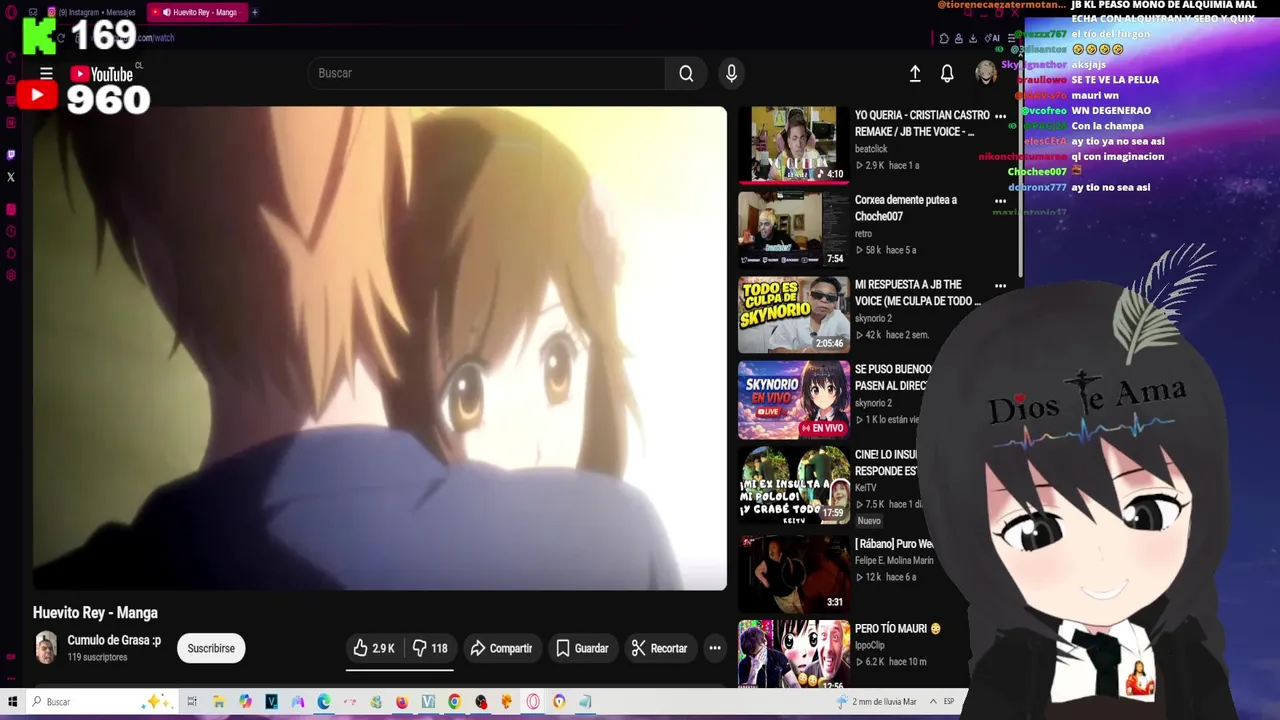Image resolution: width=1280 pixels, height=720 pixels.
Task: Open the SKYNORIO EN VIVO live thumbnail
Action: click(x=794, y=399)
